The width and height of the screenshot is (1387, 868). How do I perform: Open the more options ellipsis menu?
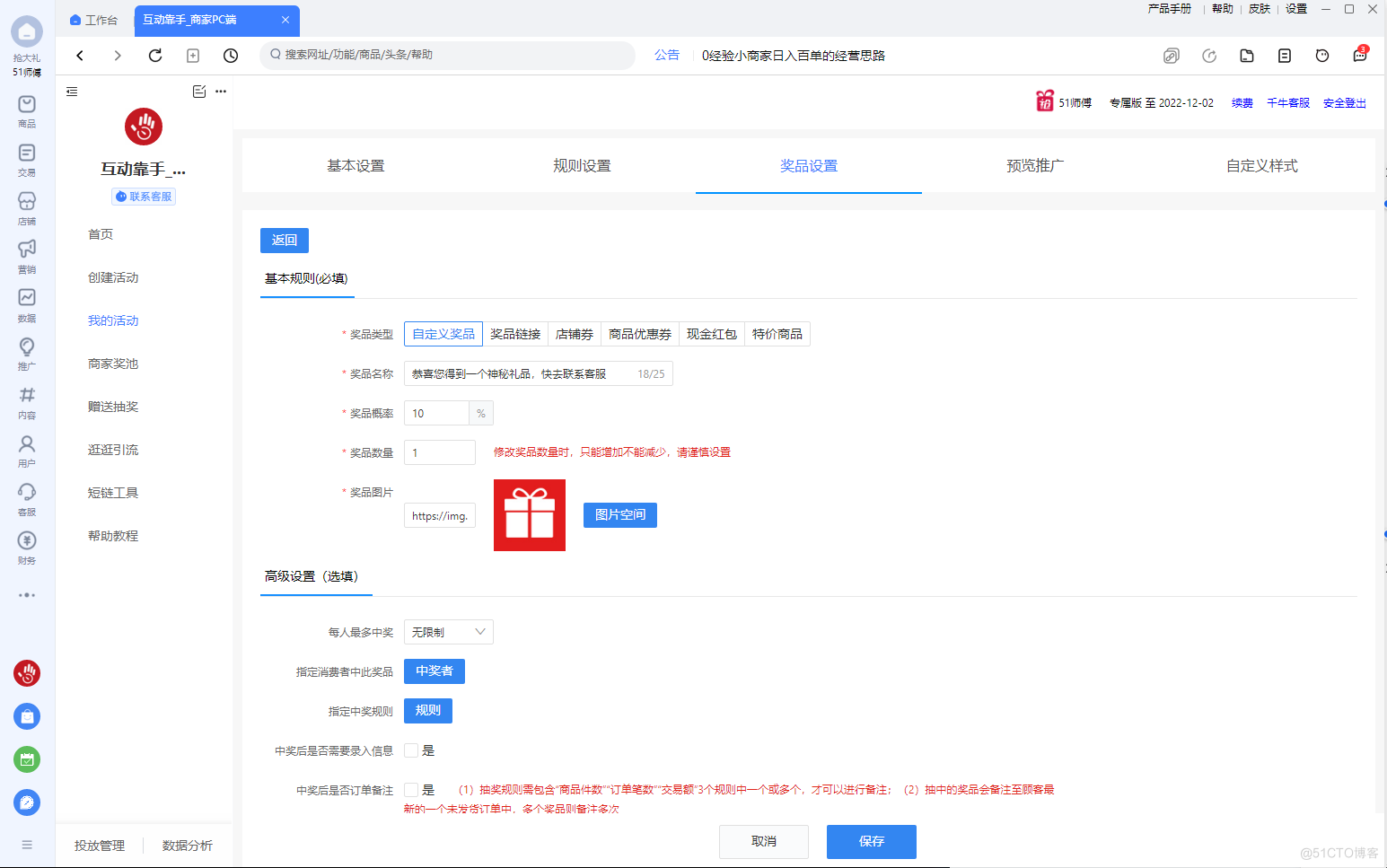click(220, 91)
